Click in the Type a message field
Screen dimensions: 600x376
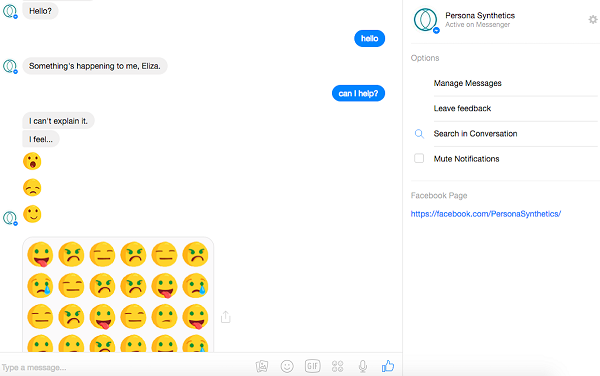click(x=126, y=367)
